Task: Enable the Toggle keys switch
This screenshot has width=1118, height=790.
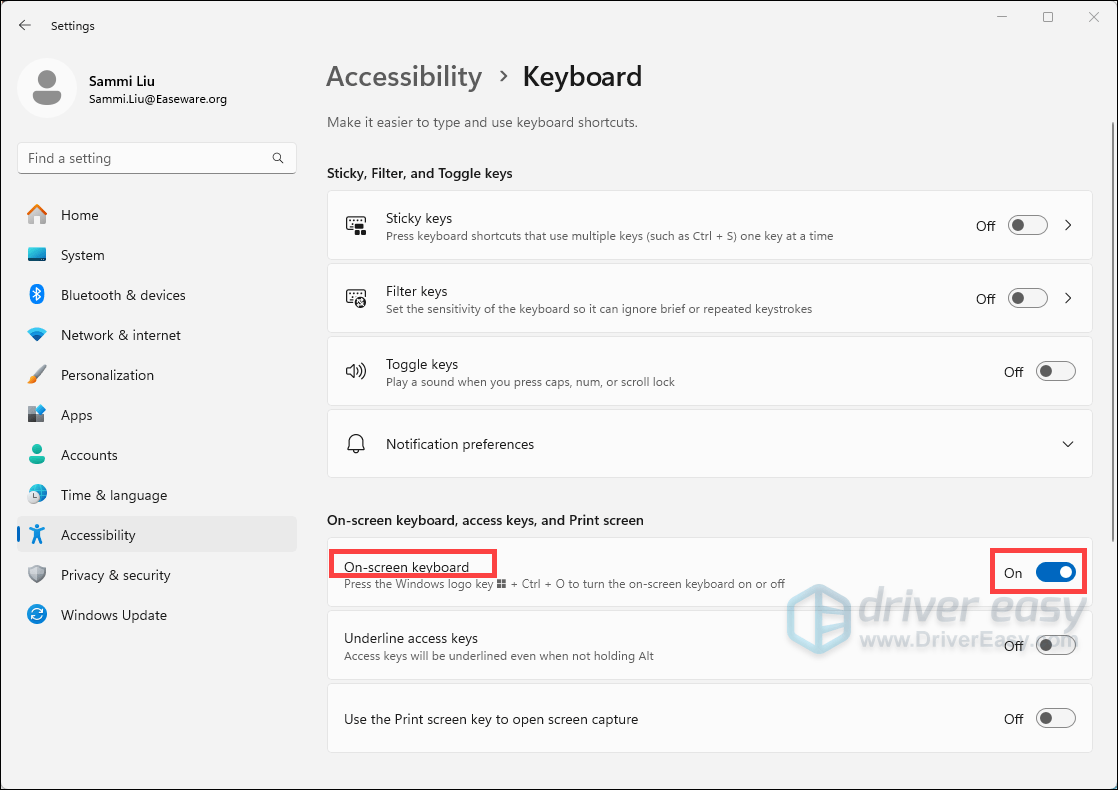Action: pyautogui.click(x=1055, y=372)
